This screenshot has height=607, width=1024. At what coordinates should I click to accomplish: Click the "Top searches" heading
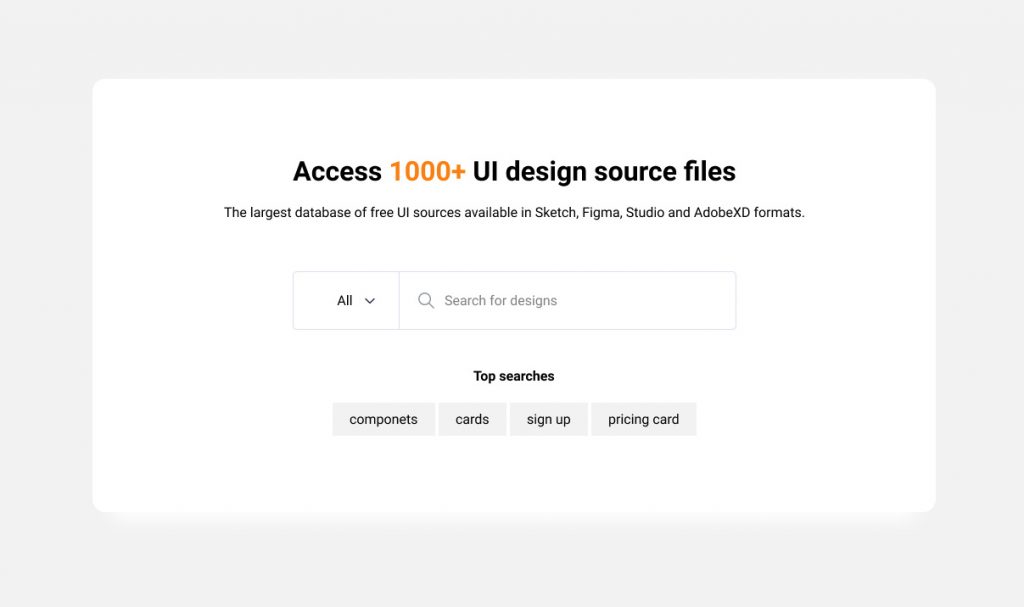tap(514, 376)
